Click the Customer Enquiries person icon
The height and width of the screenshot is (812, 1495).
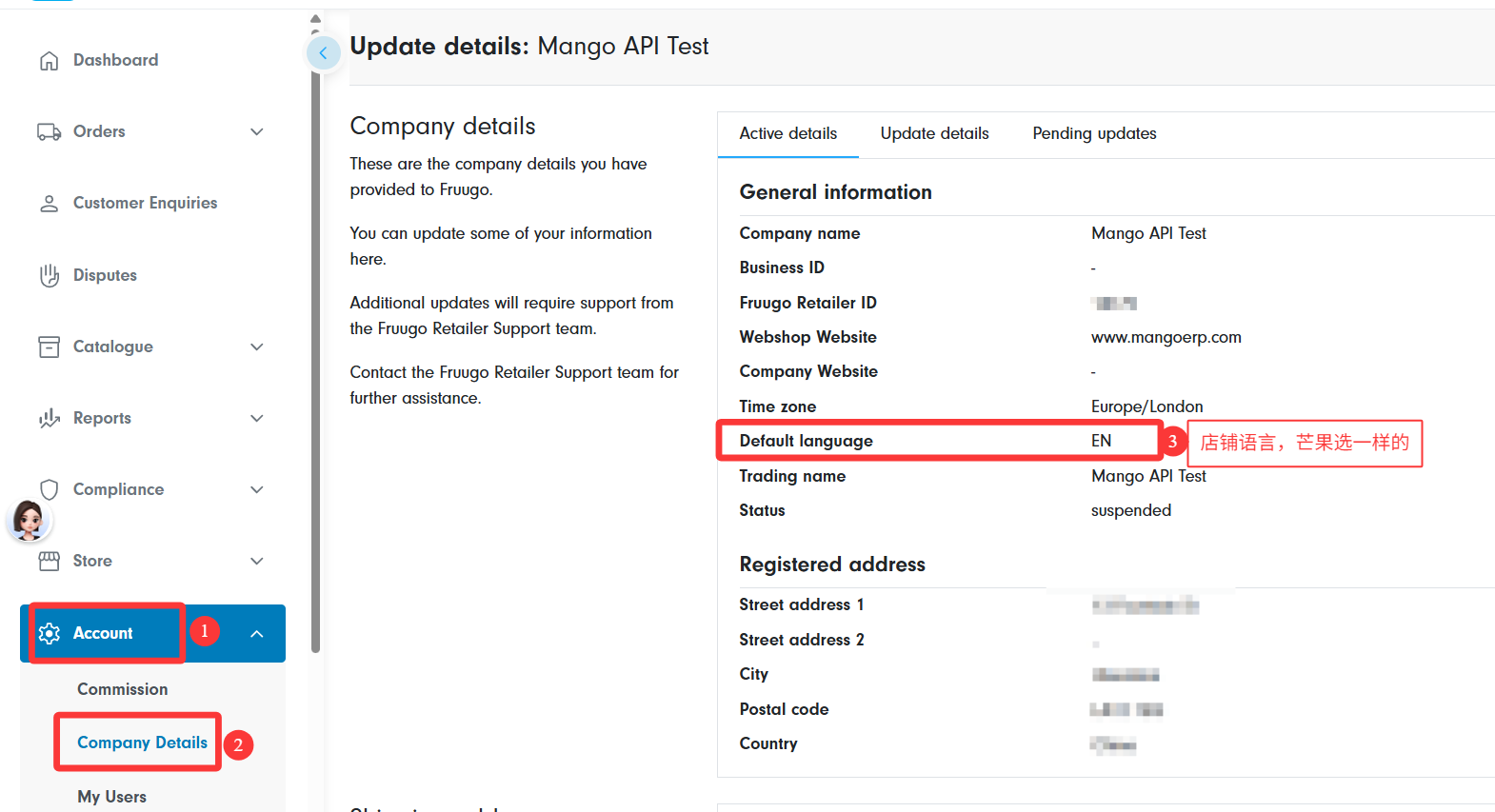coord(49,204)
